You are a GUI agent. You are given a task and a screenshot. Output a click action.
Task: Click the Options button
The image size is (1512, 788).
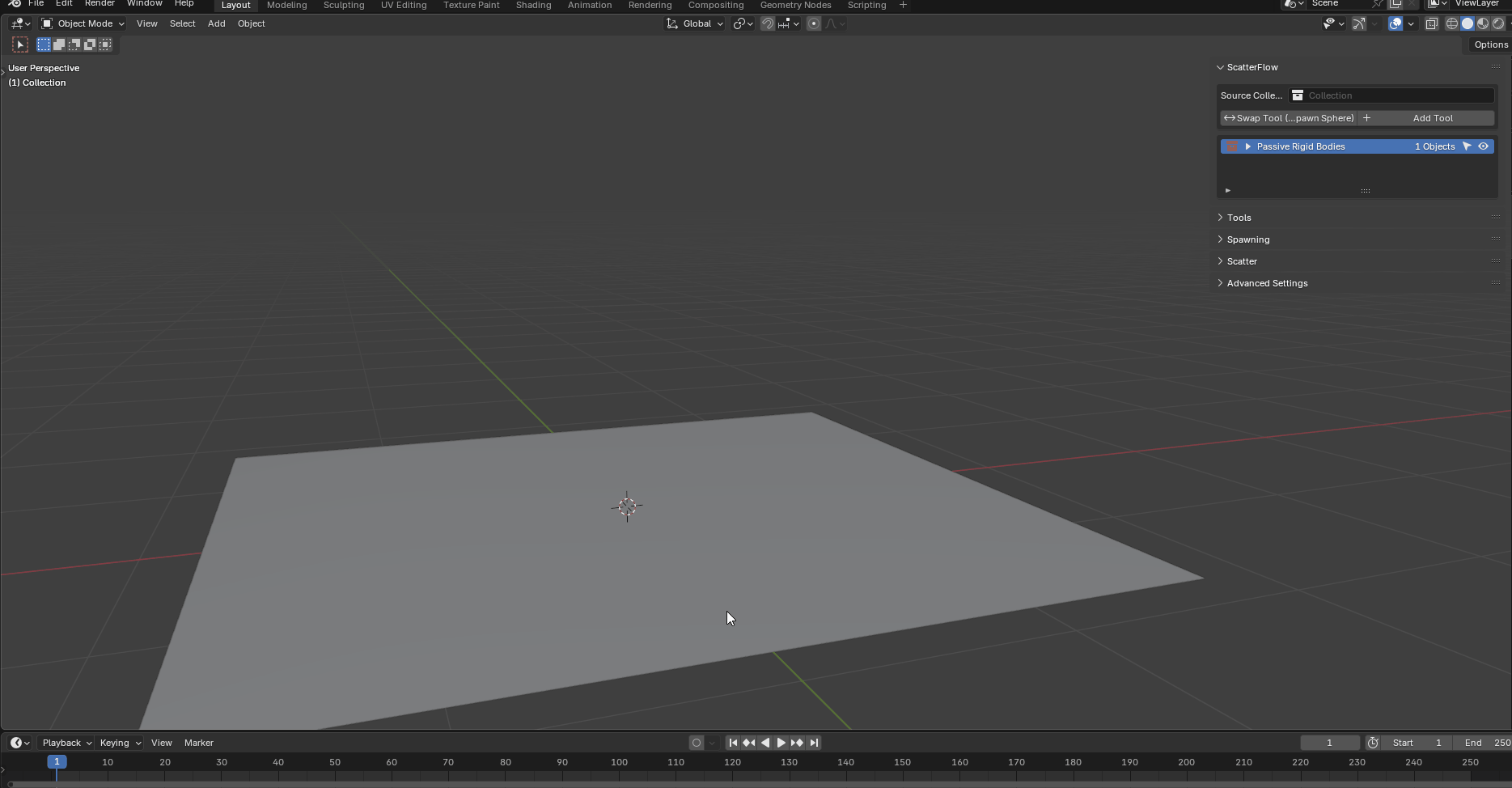1490,44
